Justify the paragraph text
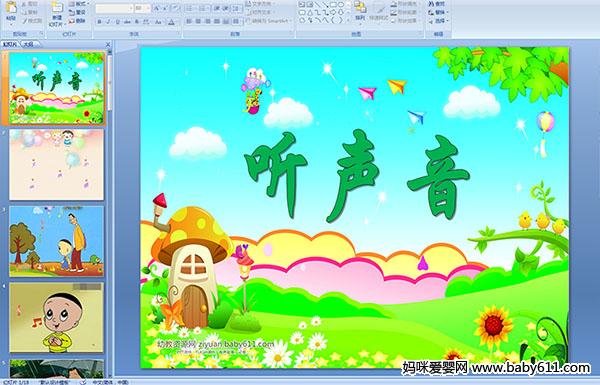The height and width of the screenshot is (385, 600). [x=217, y=21]
